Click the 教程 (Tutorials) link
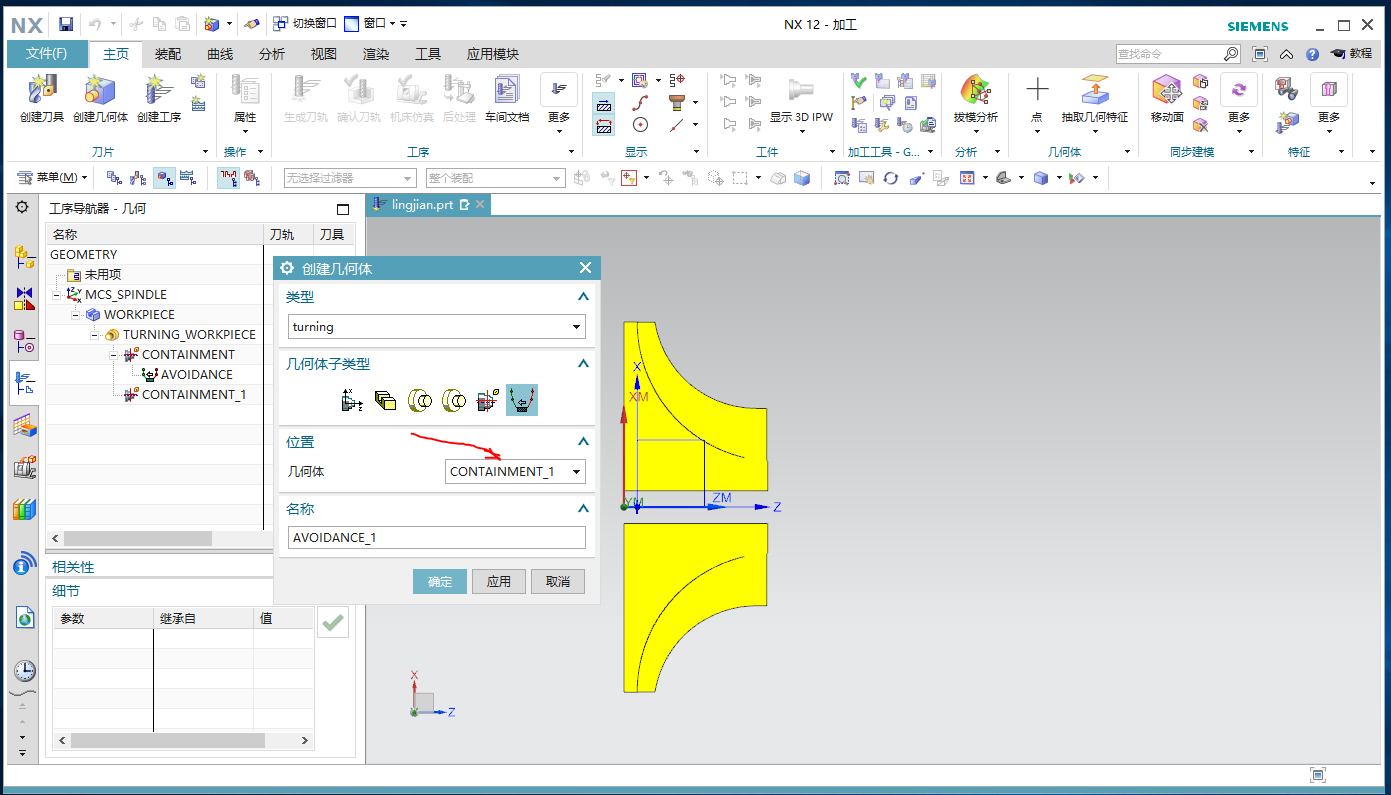The height and width of the screenshot is (795, 1391). point(1351,54)
